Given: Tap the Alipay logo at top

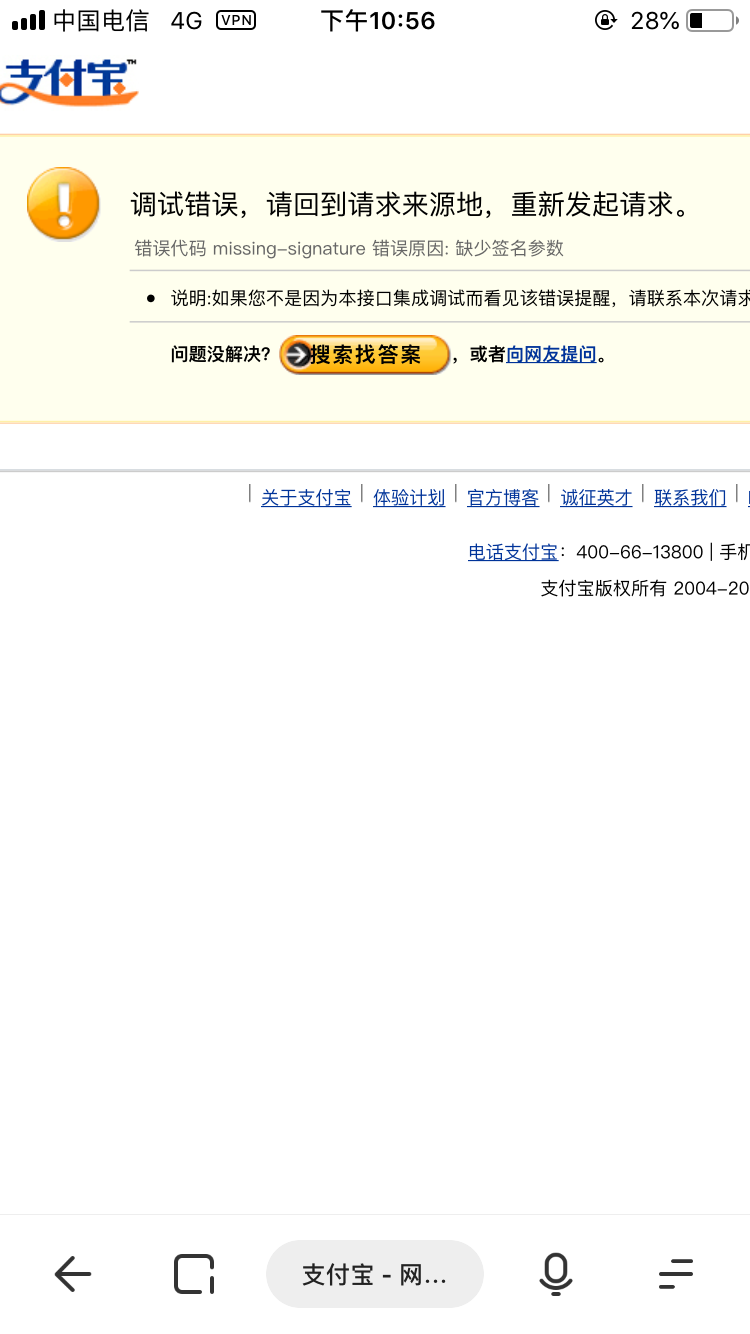Looking at the screenshot, I should click(x=68, y=82).
